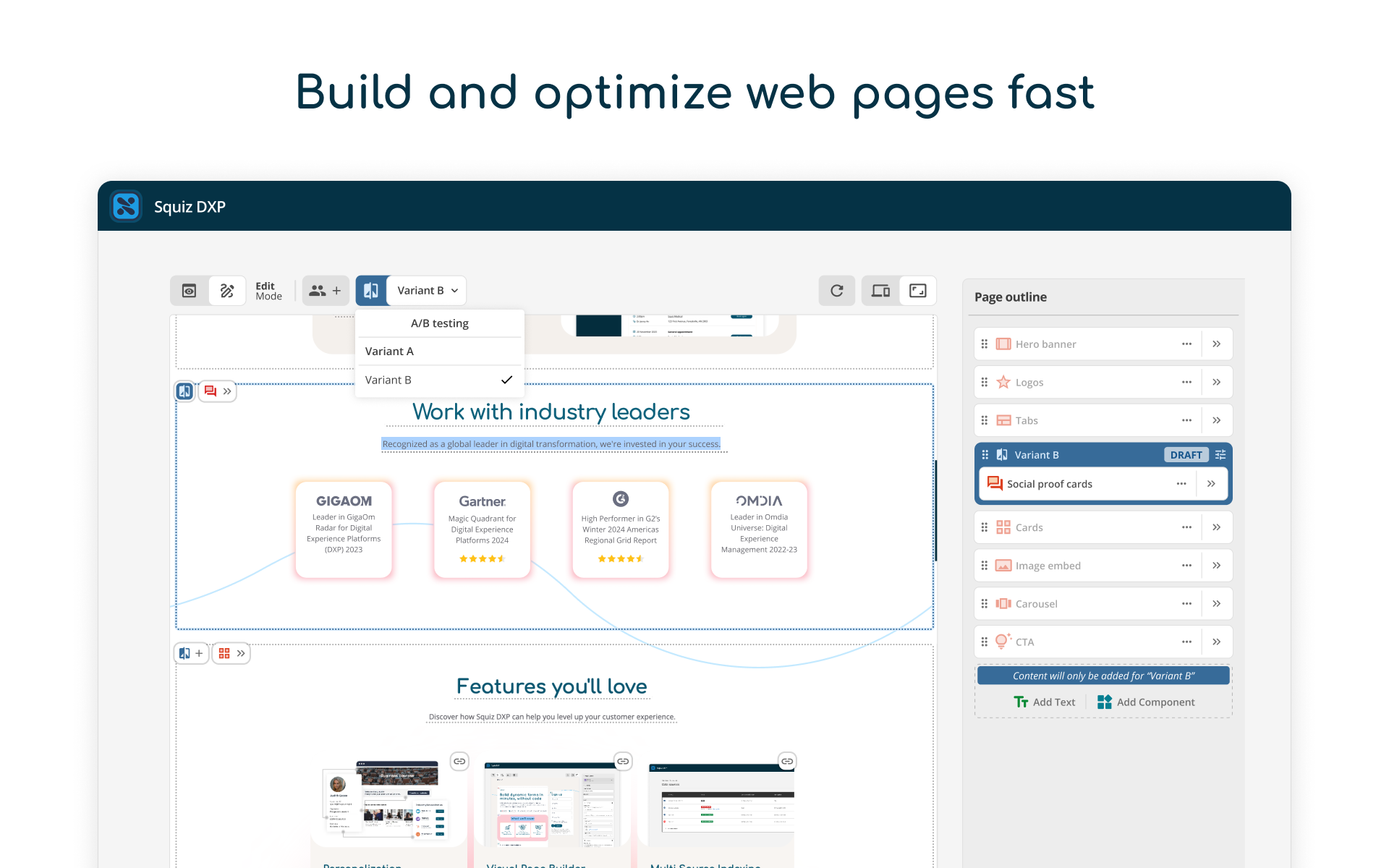Select Variant B menu entry with checkmark

388,379
